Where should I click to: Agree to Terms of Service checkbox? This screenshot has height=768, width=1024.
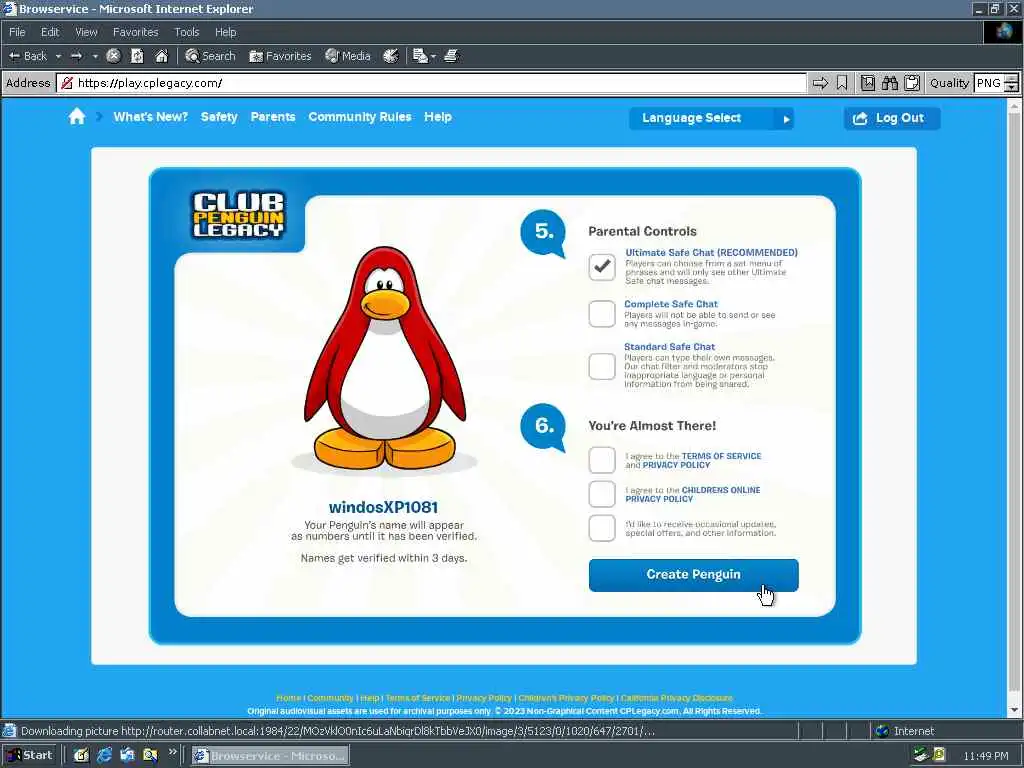601,460
